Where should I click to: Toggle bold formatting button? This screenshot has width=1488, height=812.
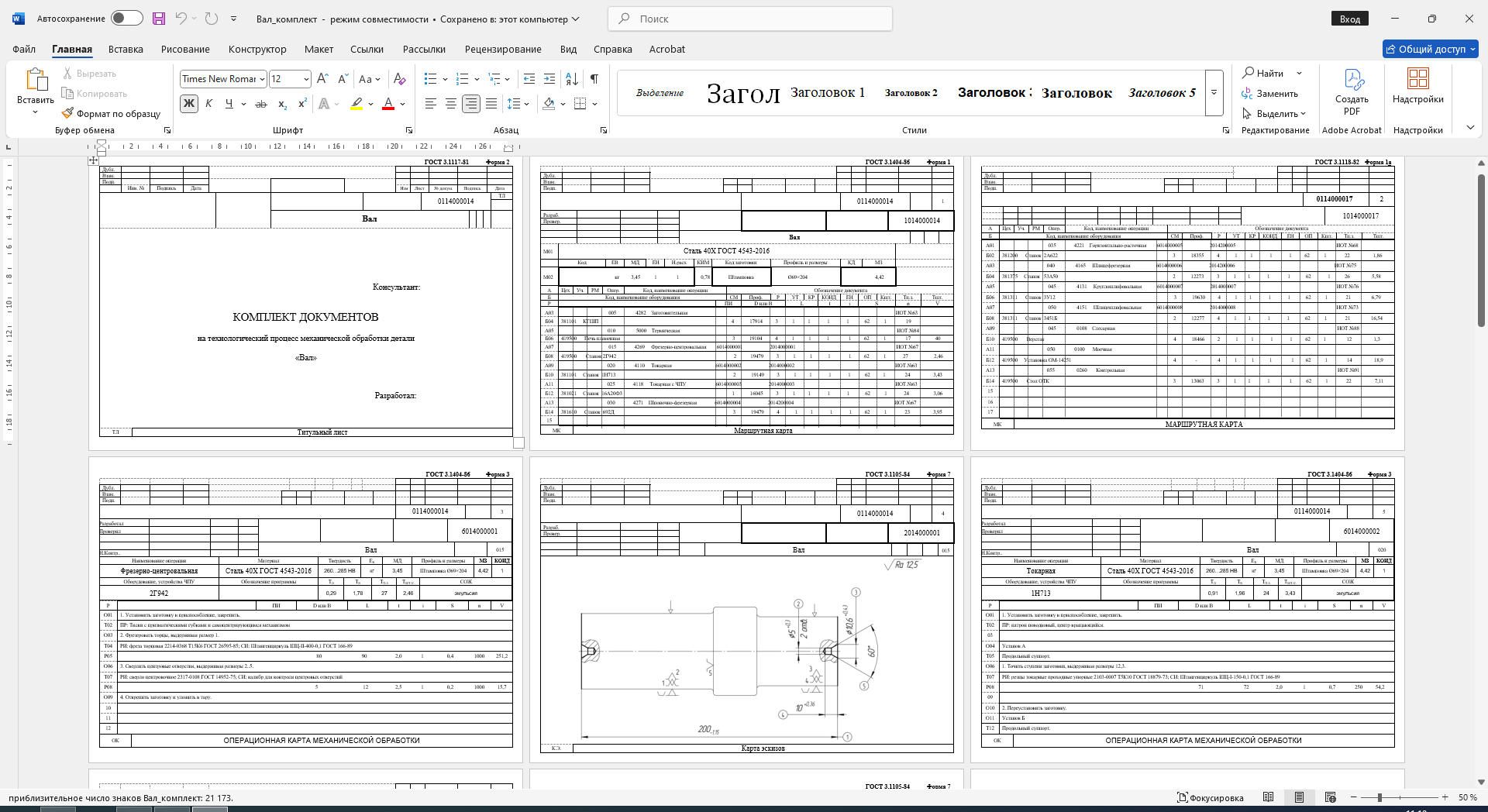pos(188,104)
